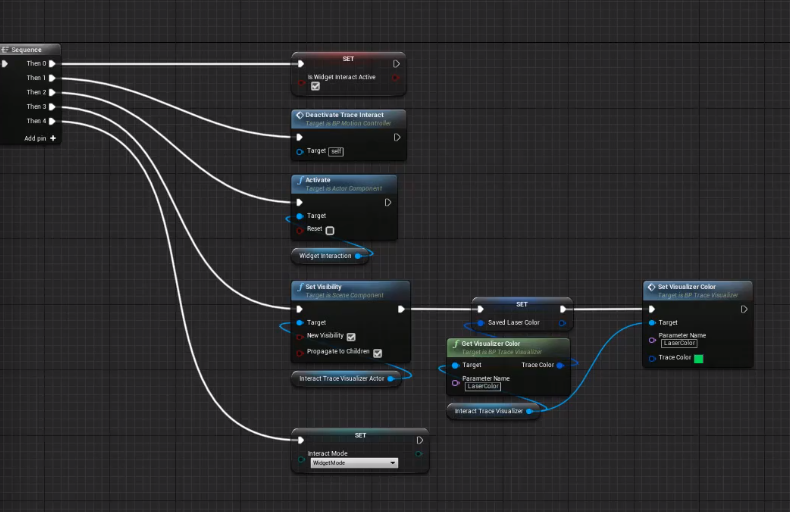Screen dimensions: 790x512
Task: Click the Widget Interaction variable output pin
Action: 358,256
